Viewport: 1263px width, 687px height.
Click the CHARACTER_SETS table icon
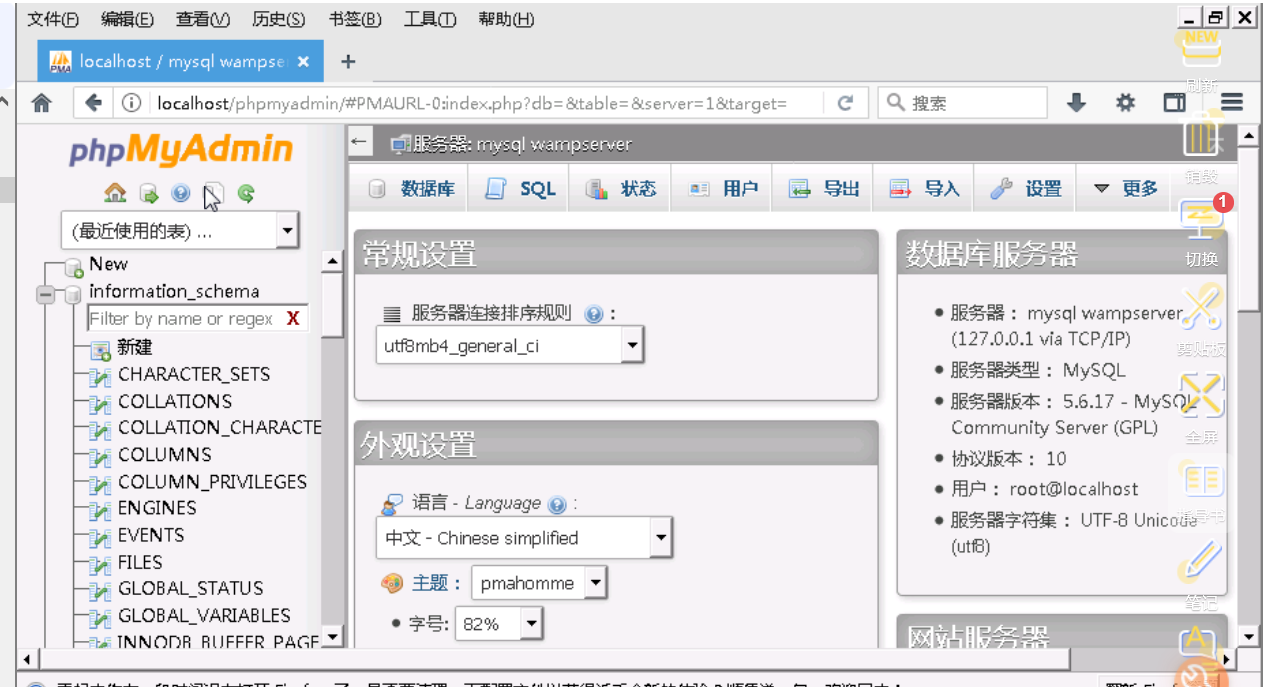[x=100, y=376]
